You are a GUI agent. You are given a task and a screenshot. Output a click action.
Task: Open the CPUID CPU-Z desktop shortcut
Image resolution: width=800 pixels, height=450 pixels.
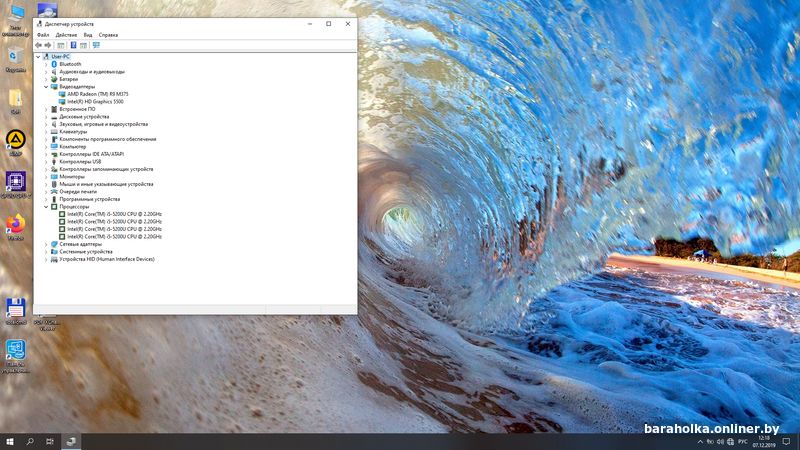(x=15, y=185)
